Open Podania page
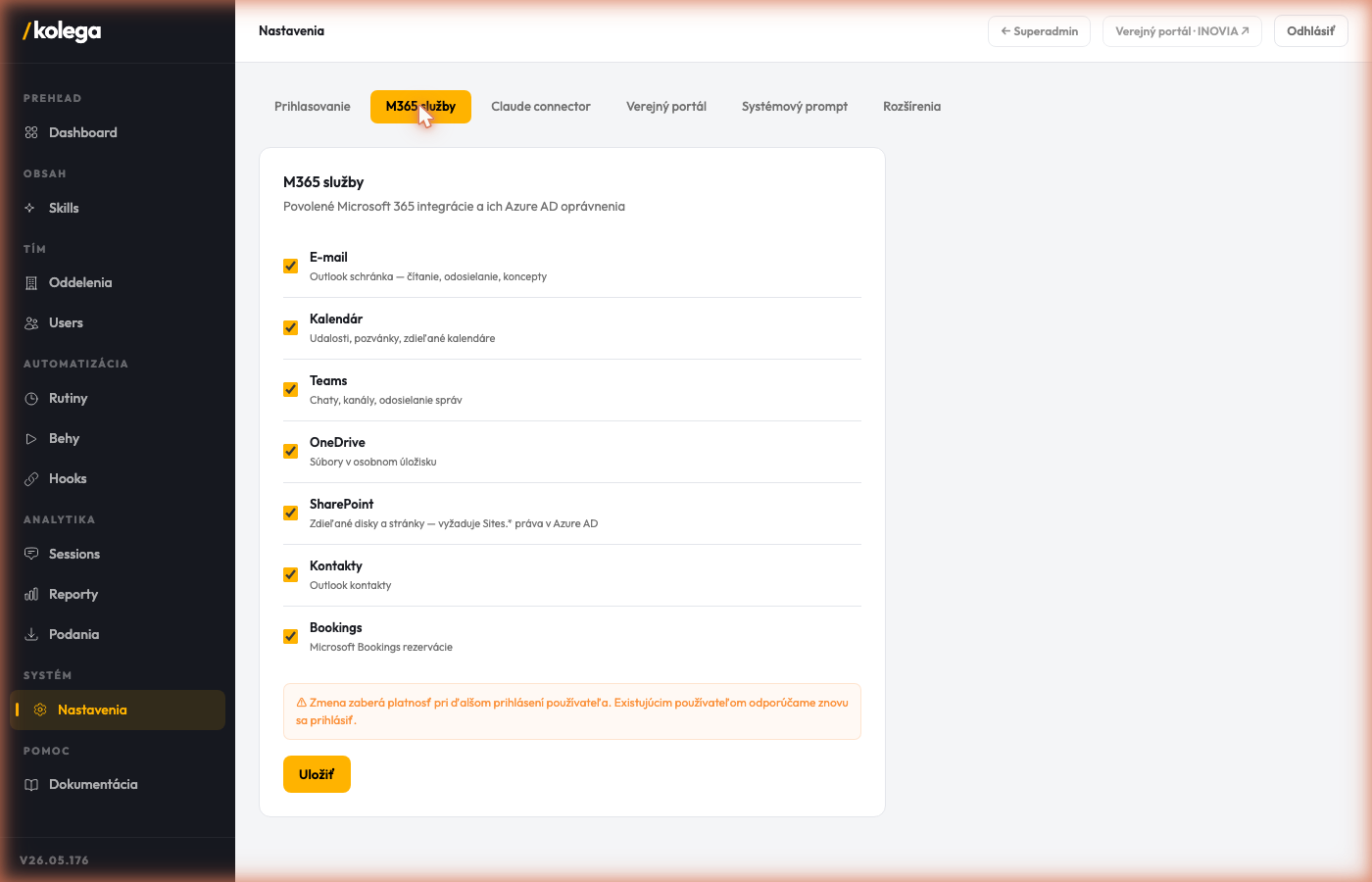 (x=118, y=634)
